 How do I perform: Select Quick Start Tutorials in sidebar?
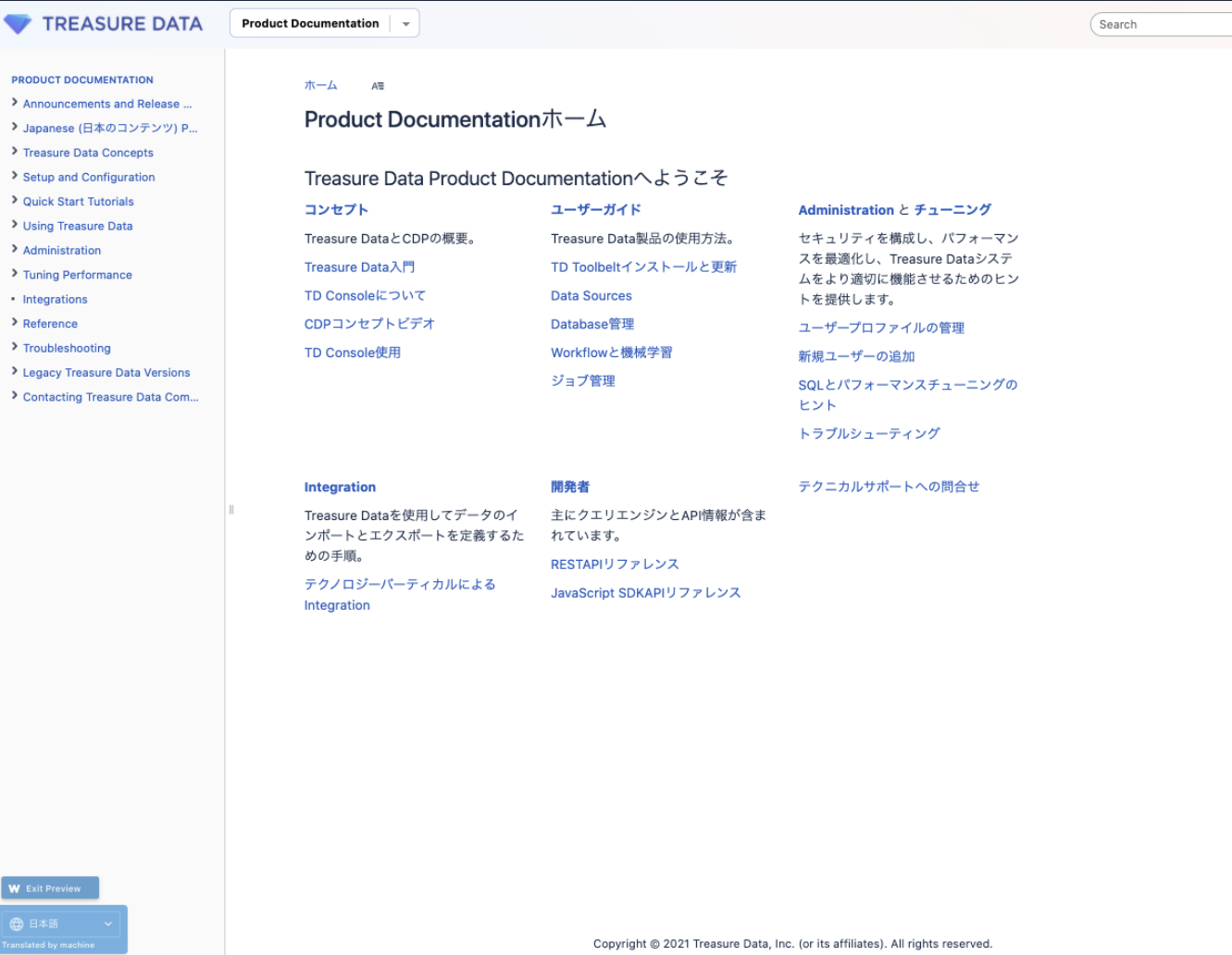[78, 202]
